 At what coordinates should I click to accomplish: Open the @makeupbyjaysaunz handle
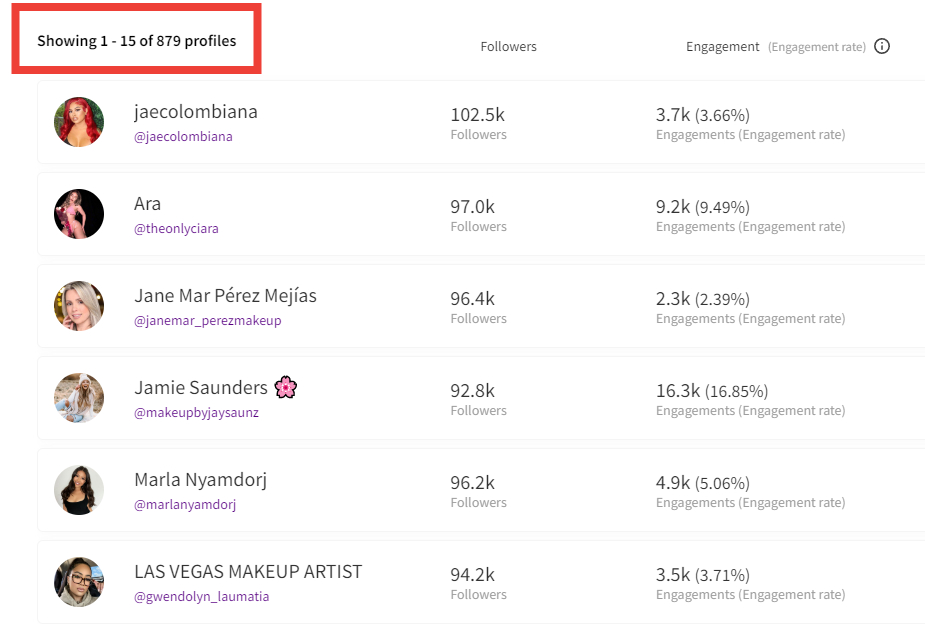[196, 413]
